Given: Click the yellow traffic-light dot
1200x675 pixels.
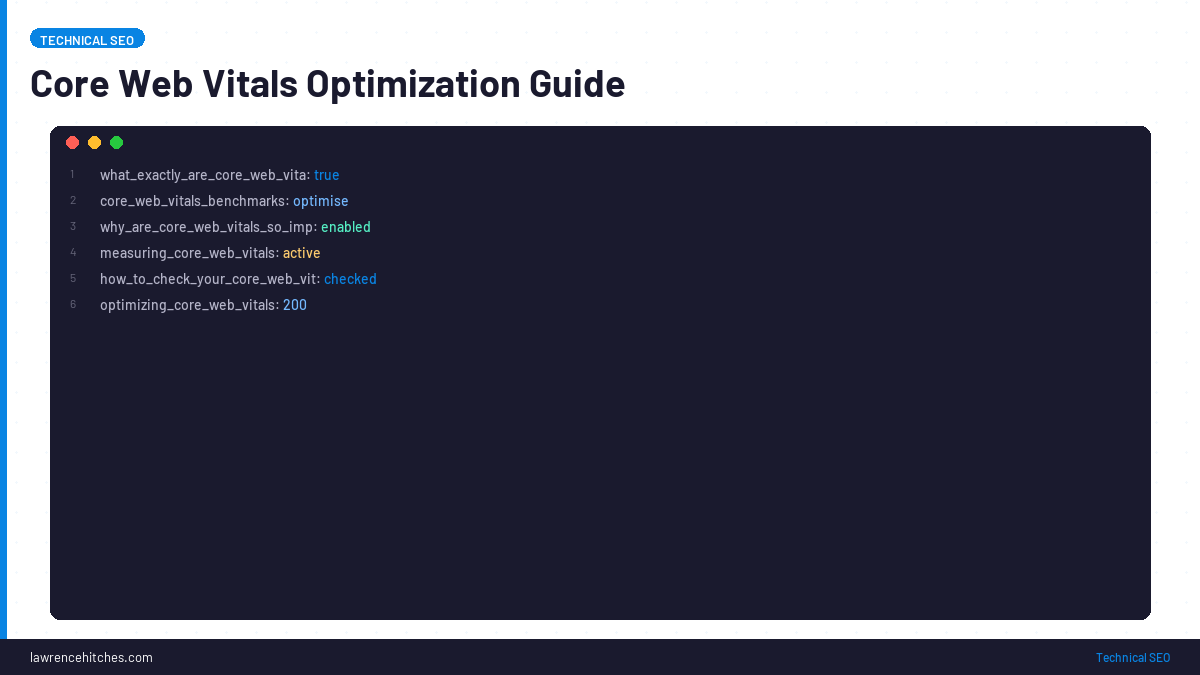Looking at the screenshot, I should [94, 142].
